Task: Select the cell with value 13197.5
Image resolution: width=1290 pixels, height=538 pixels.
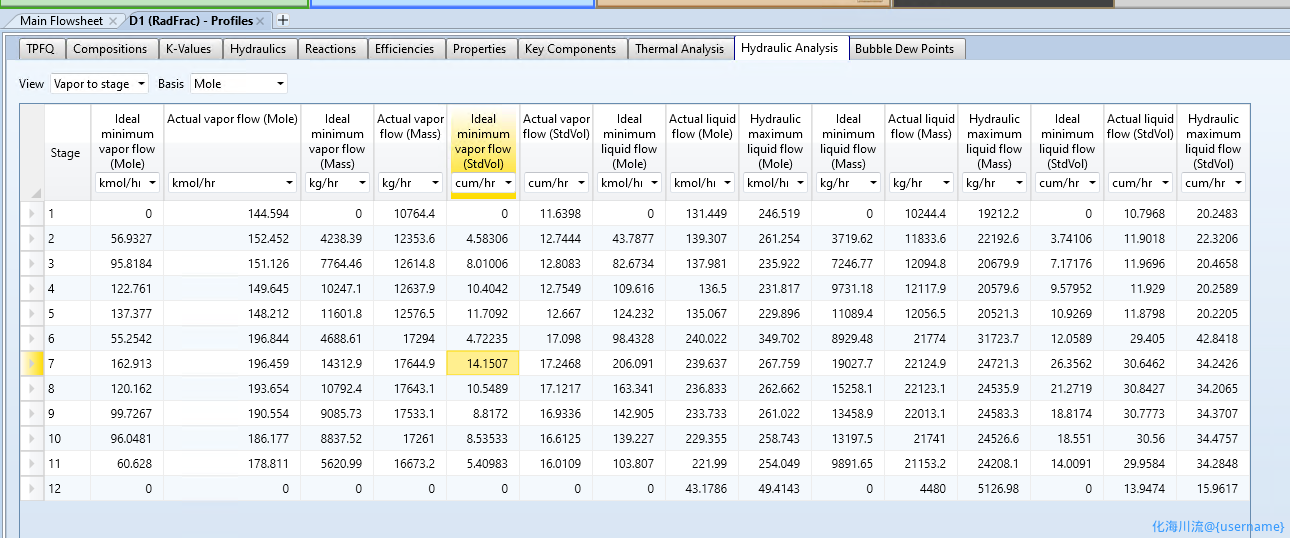Action: tap(848, 438)
